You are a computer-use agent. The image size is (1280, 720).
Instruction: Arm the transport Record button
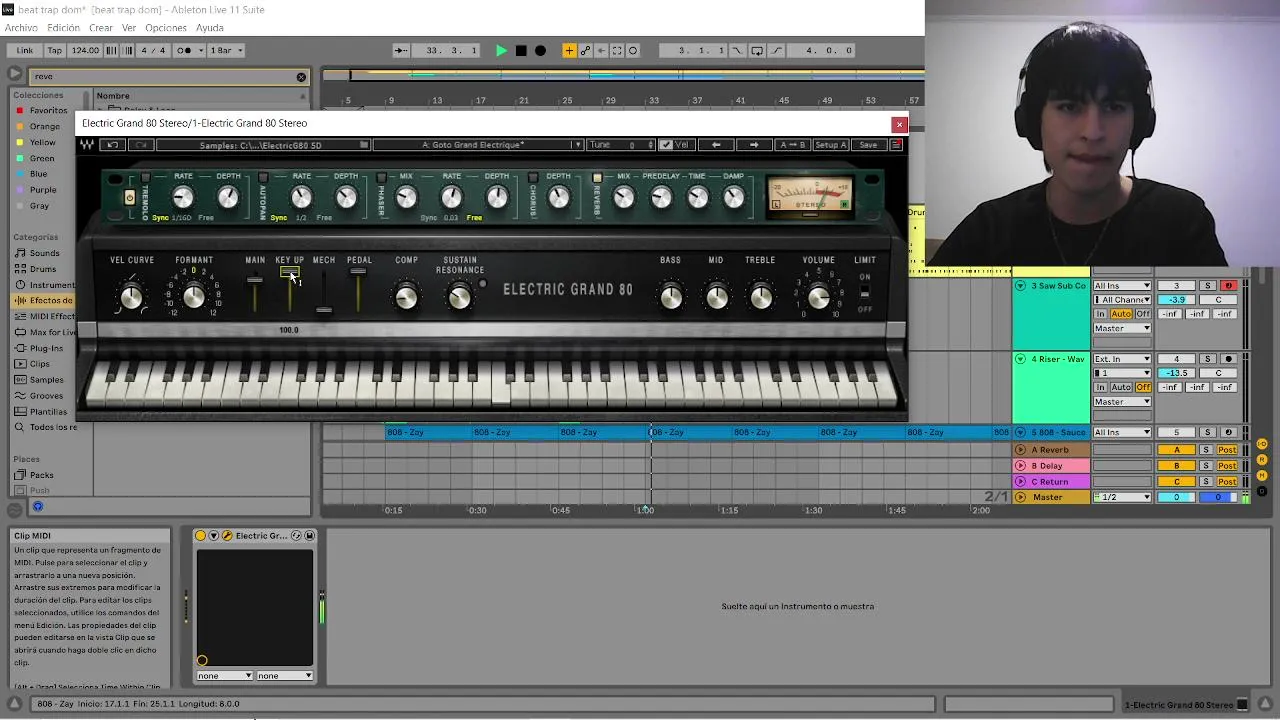541,50
